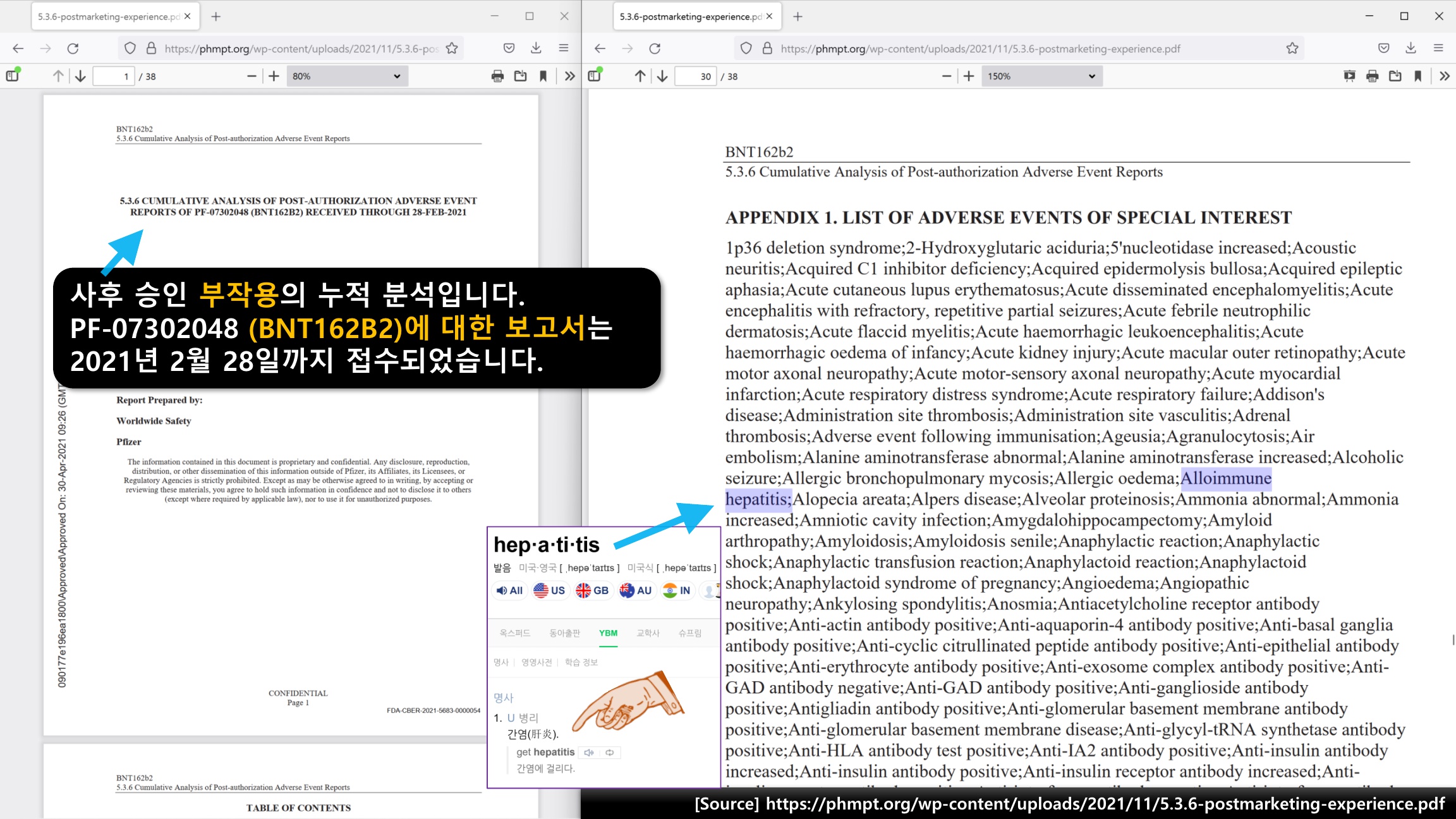Toggle the PDF sidebar in left window

pos(13,76)
